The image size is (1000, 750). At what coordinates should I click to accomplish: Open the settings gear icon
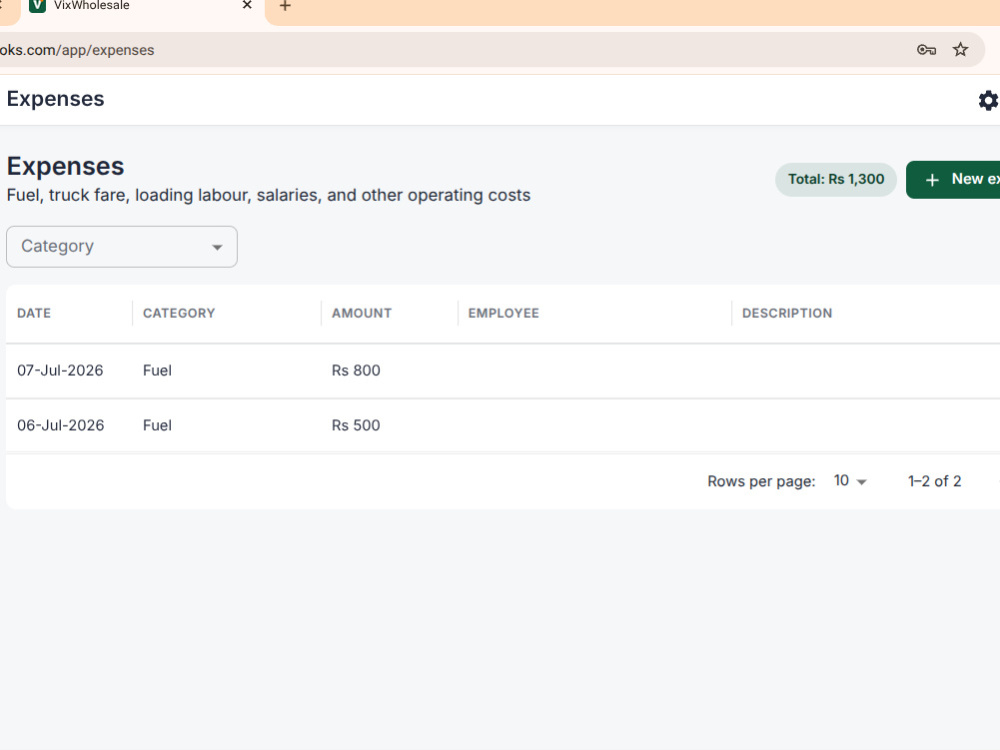pos(988,100)
